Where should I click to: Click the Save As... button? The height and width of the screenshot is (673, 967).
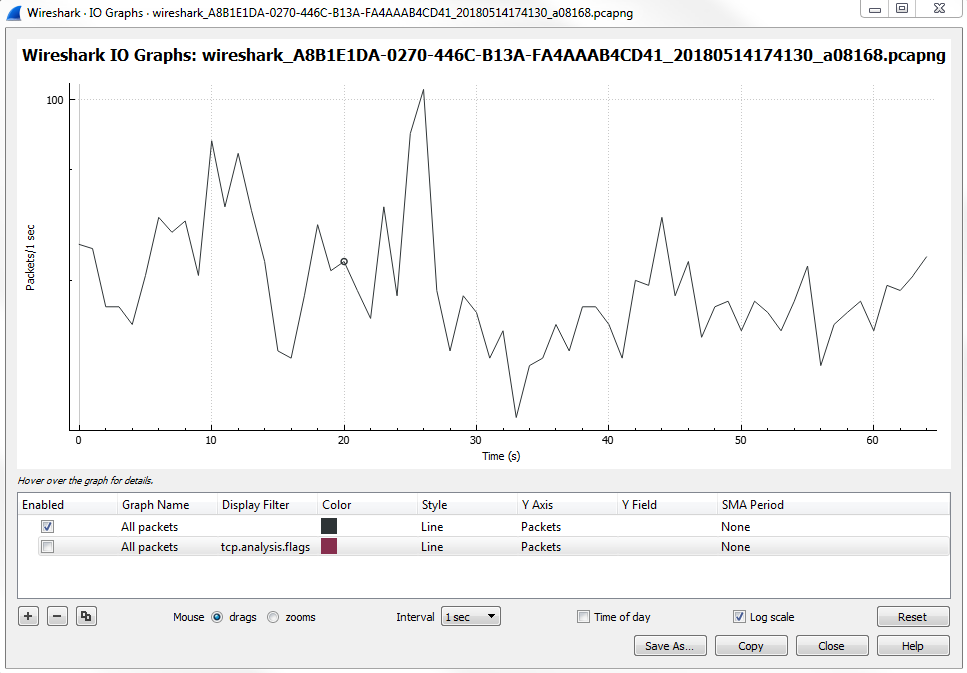pos(670,646)
